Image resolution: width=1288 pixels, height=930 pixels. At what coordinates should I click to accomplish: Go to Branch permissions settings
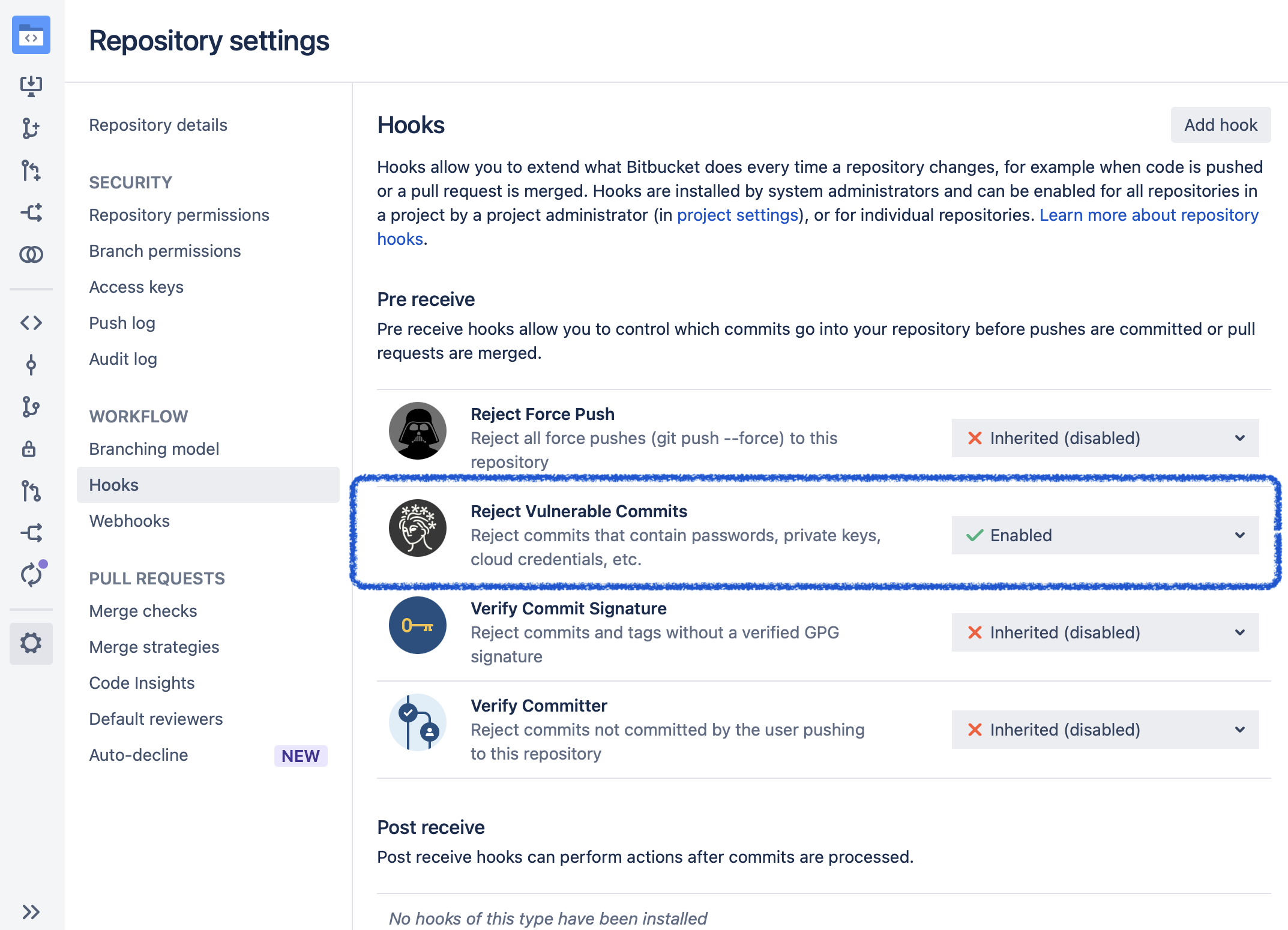(164, 251)
